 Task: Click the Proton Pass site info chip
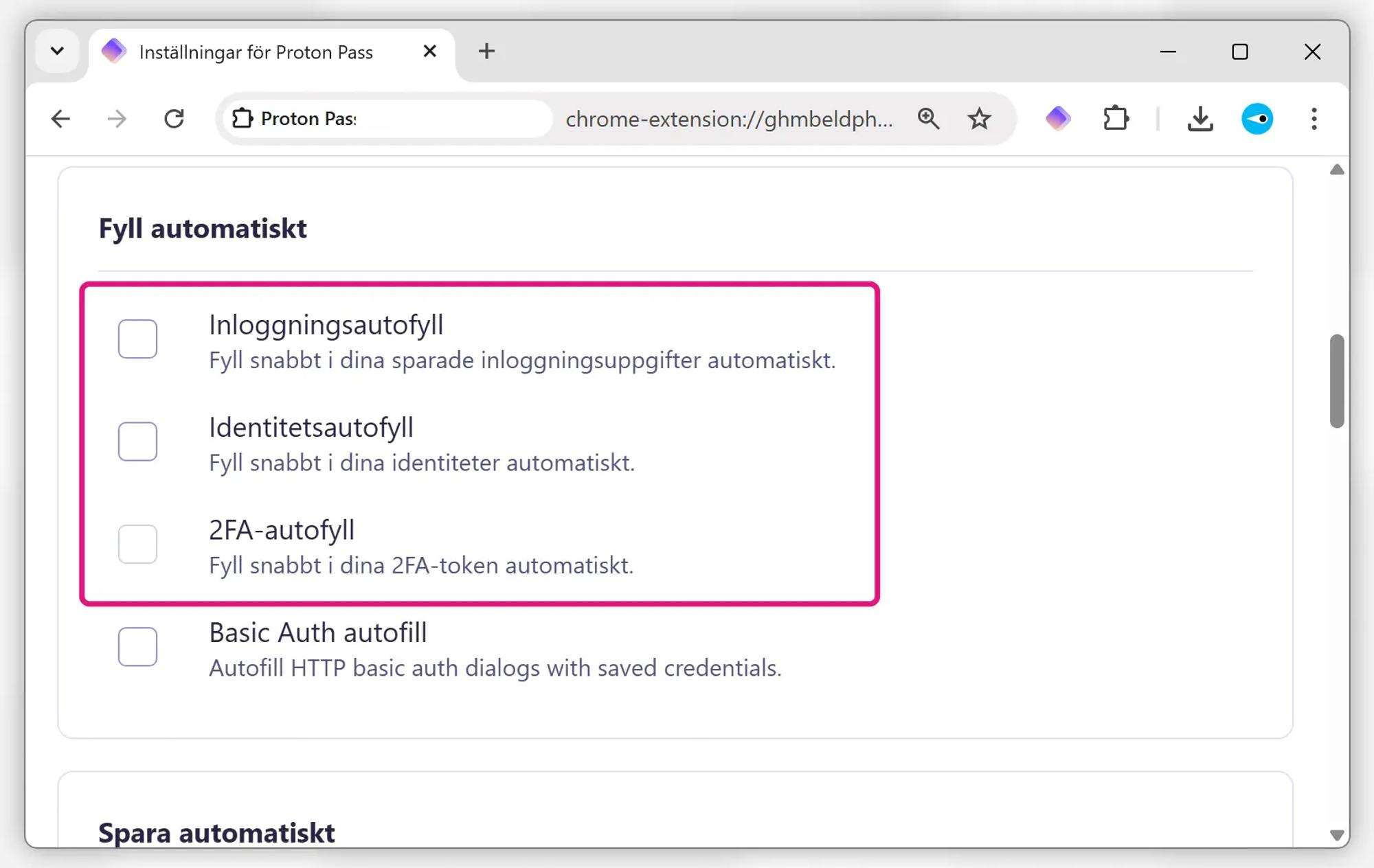(295, 119)
